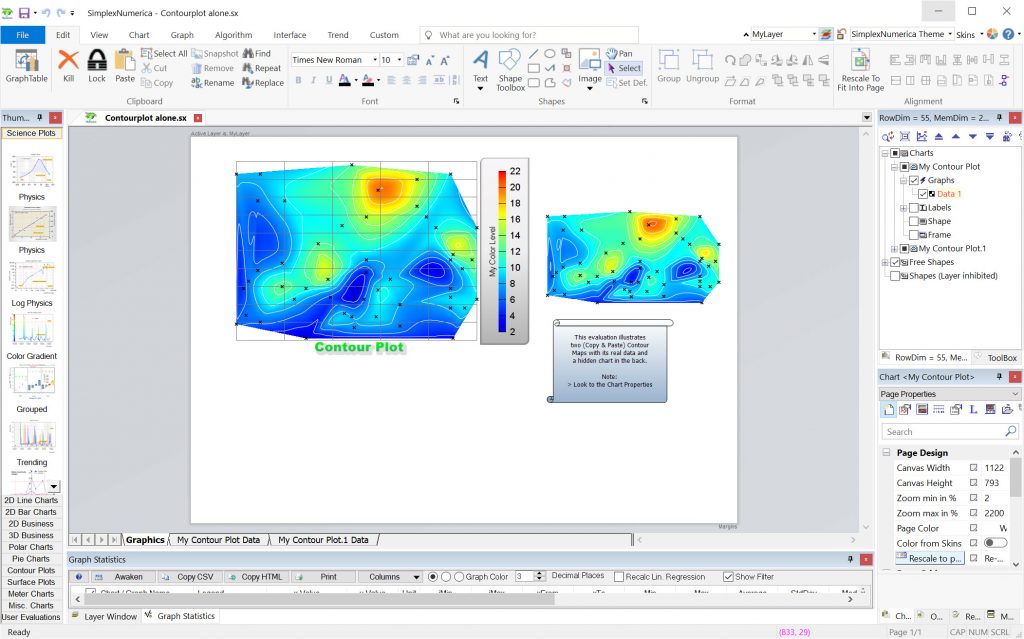
Task: Click the Snapshot tool
Action: coord(215,54)
